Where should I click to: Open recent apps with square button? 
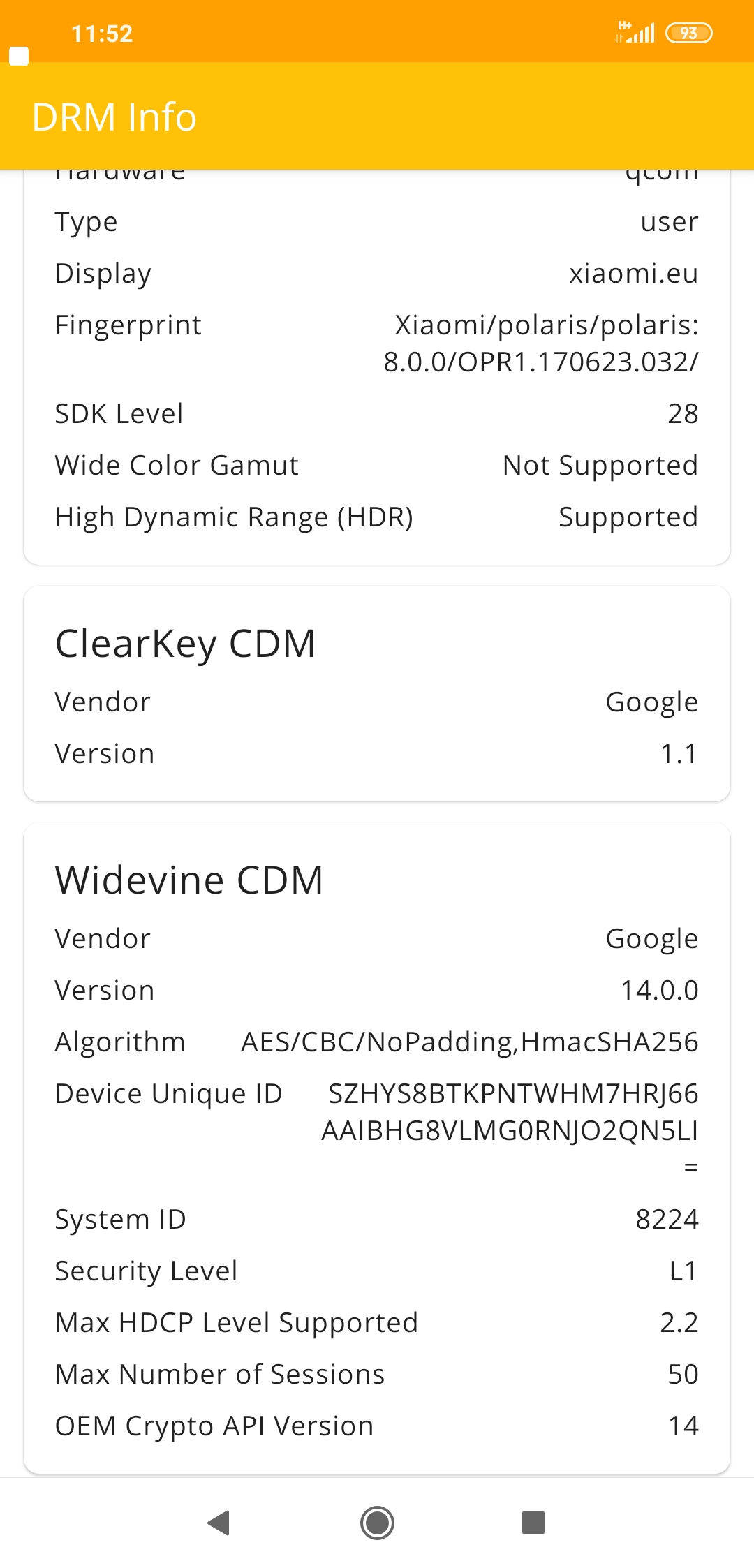click(533, 1523)
